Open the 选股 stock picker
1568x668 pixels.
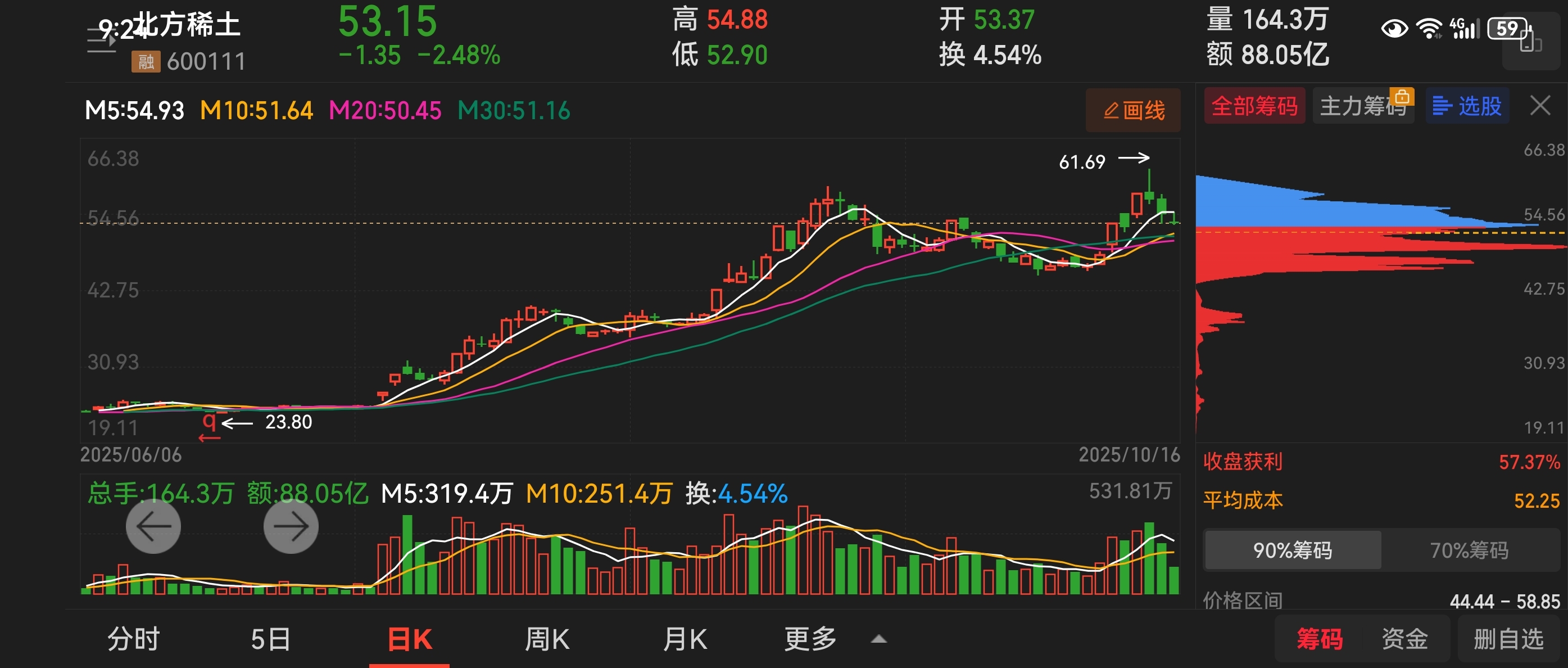tap(1467, 107)
